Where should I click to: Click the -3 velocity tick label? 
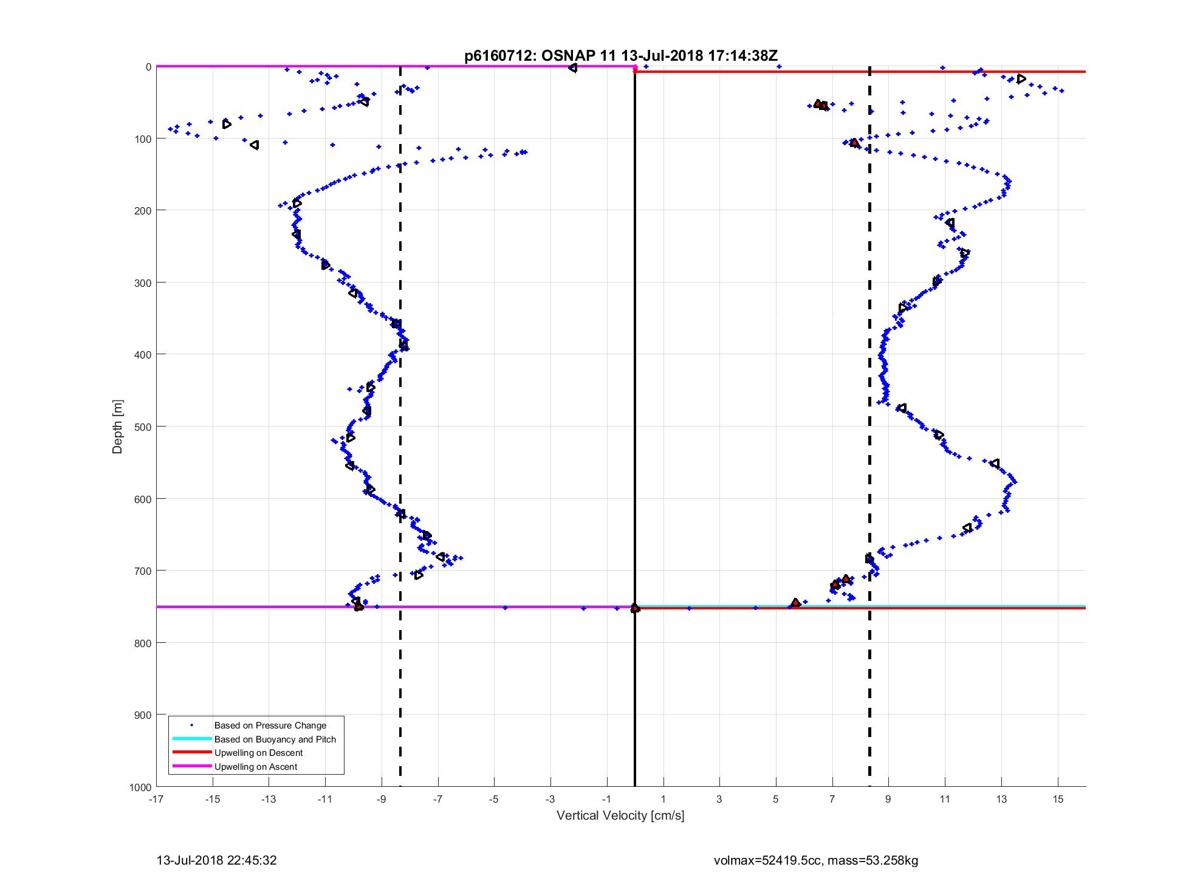pyautogui.click(x=550, y=800)
